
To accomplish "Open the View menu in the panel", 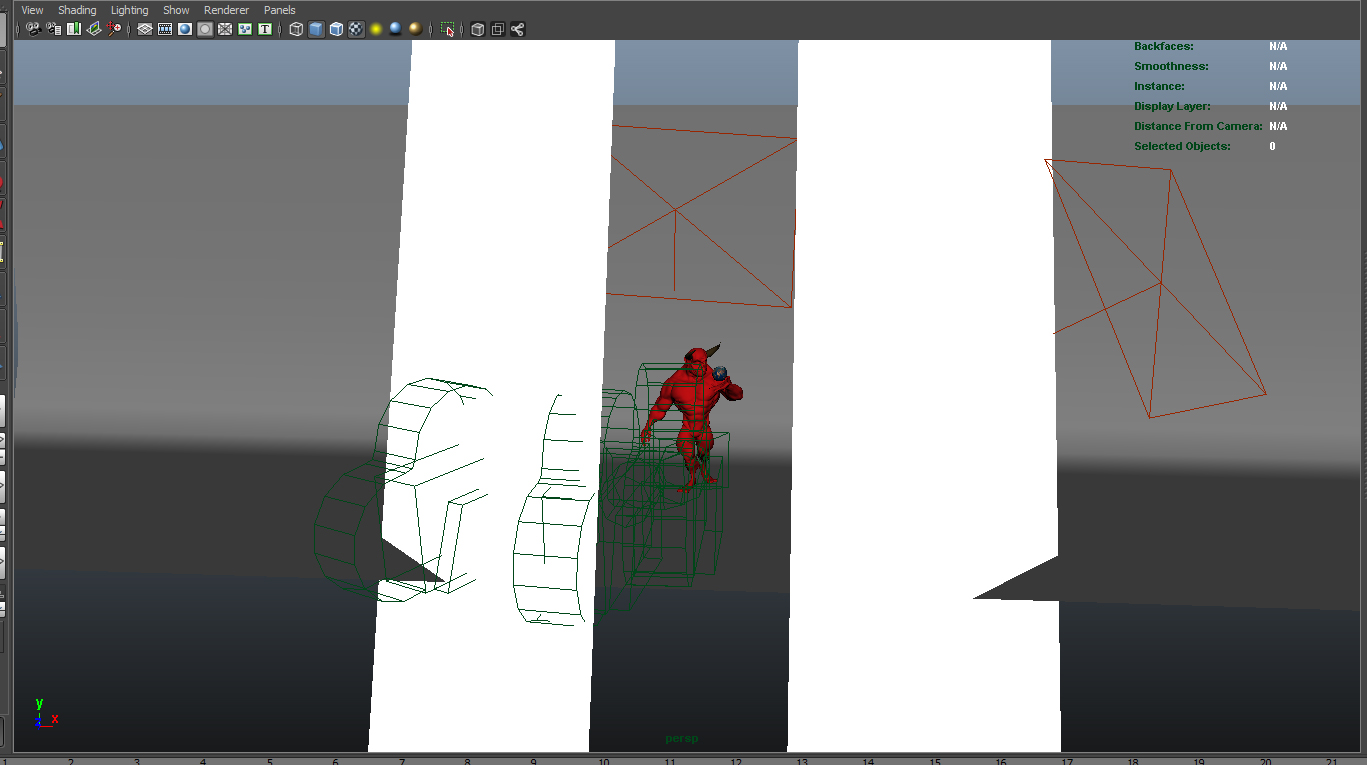I will (32, 10).
